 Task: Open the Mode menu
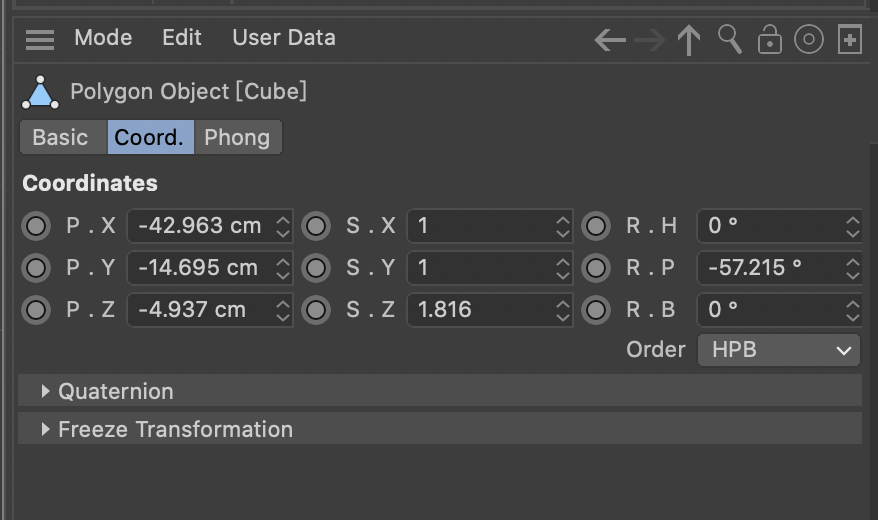(x=103, y=38)
